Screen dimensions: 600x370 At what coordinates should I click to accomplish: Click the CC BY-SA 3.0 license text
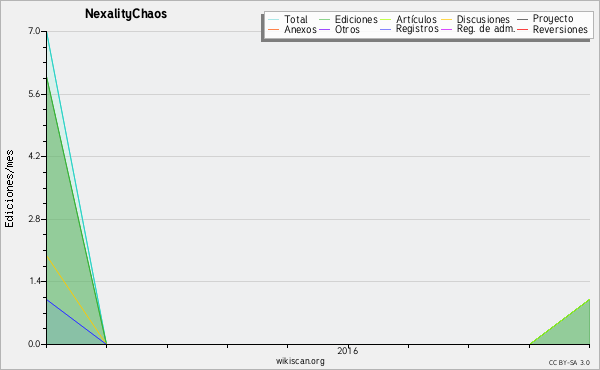pyautogui.click(x=569, y=362)
